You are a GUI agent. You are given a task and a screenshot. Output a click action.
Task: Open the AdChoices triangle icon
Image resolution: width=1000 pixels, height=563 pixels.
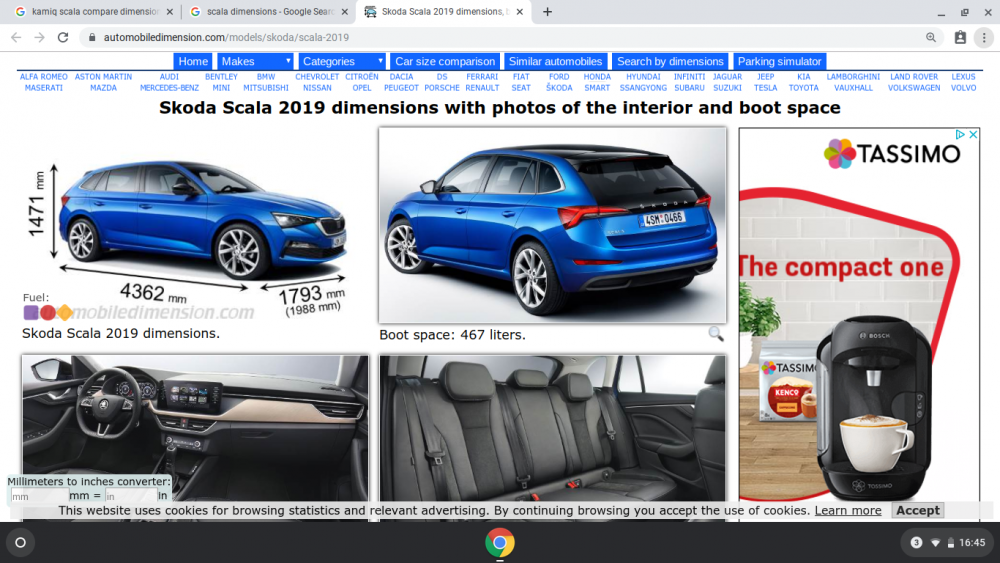960,135
